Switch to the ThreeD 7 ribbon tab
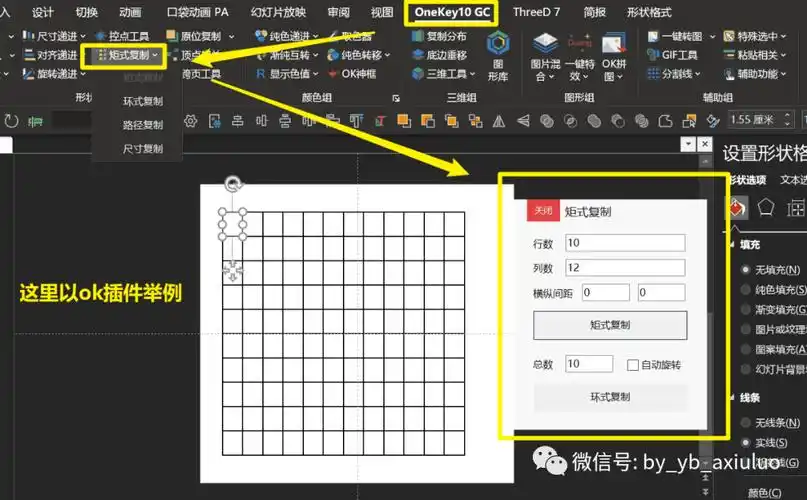Screen dimensions: 807x500 tap(536, 12)
